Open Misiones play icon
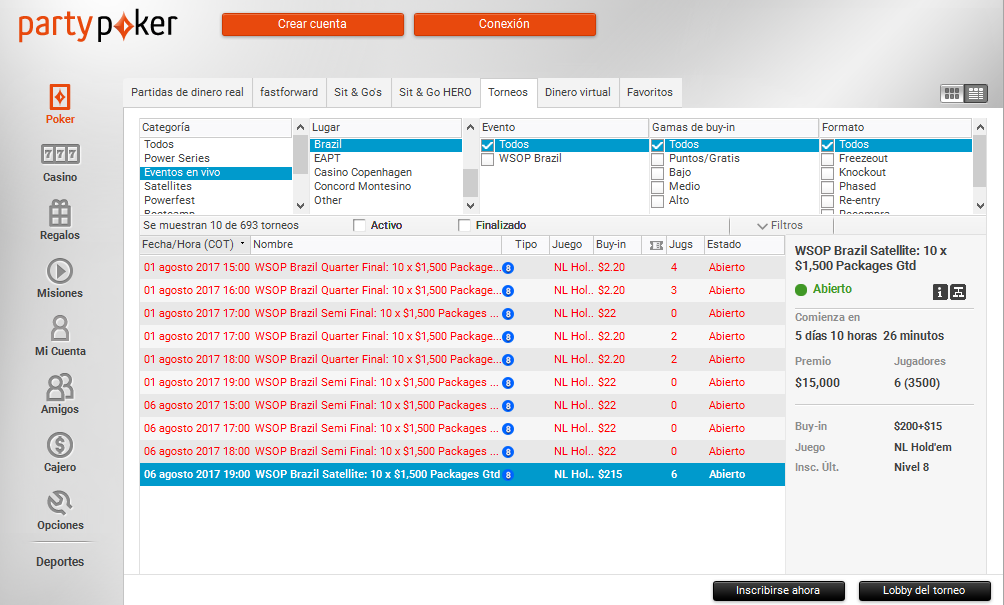1004x605 pixels. coord(60,271)
